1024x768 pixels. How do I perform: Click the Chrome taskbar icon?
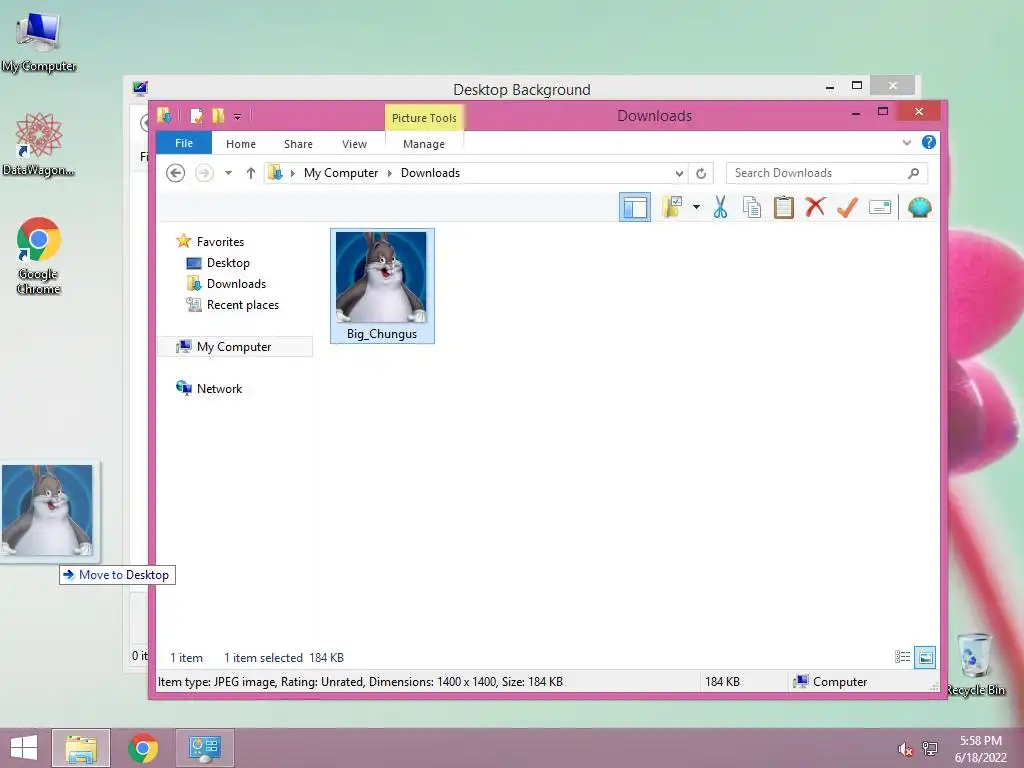[x=143, y=748]
